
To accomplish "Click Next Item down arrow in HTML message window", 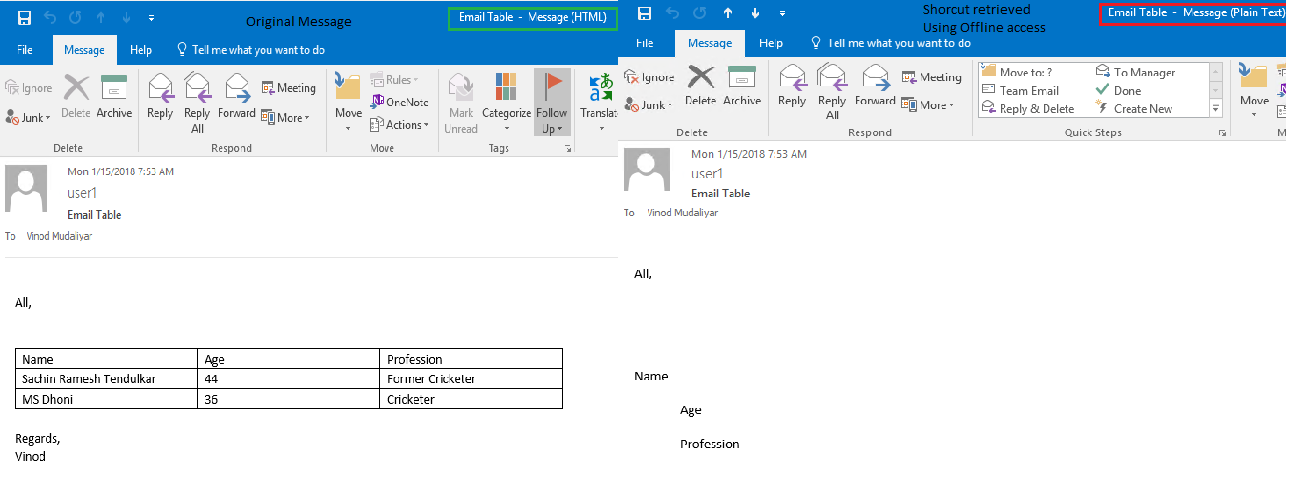I will [126, 18].
